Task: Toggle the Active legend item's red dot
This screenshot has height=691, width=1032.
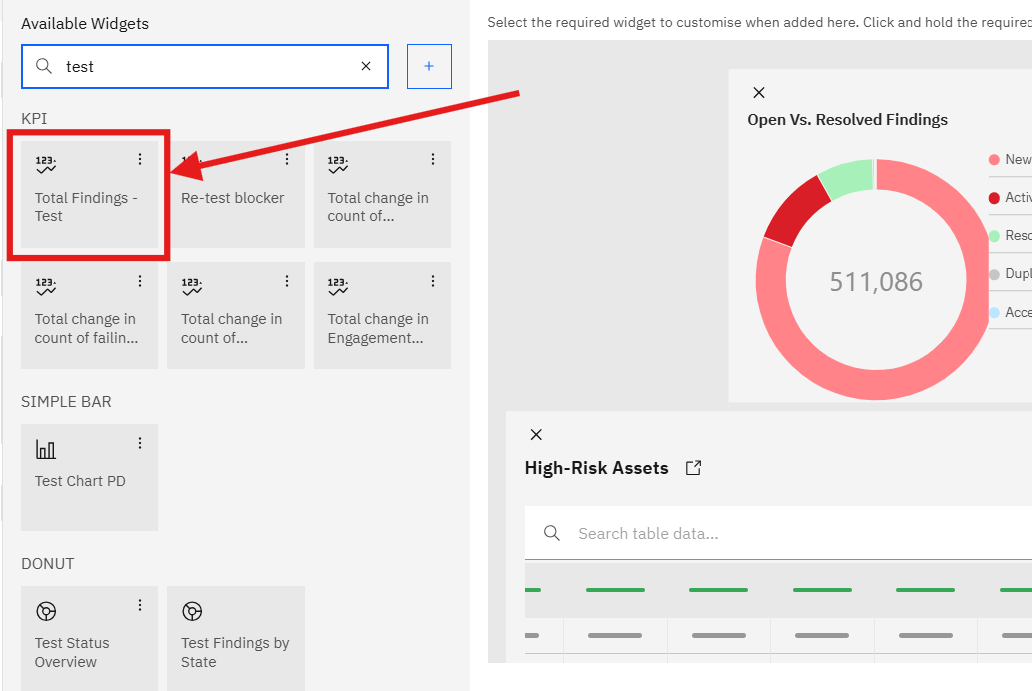Action: click(x=994, y=197)
